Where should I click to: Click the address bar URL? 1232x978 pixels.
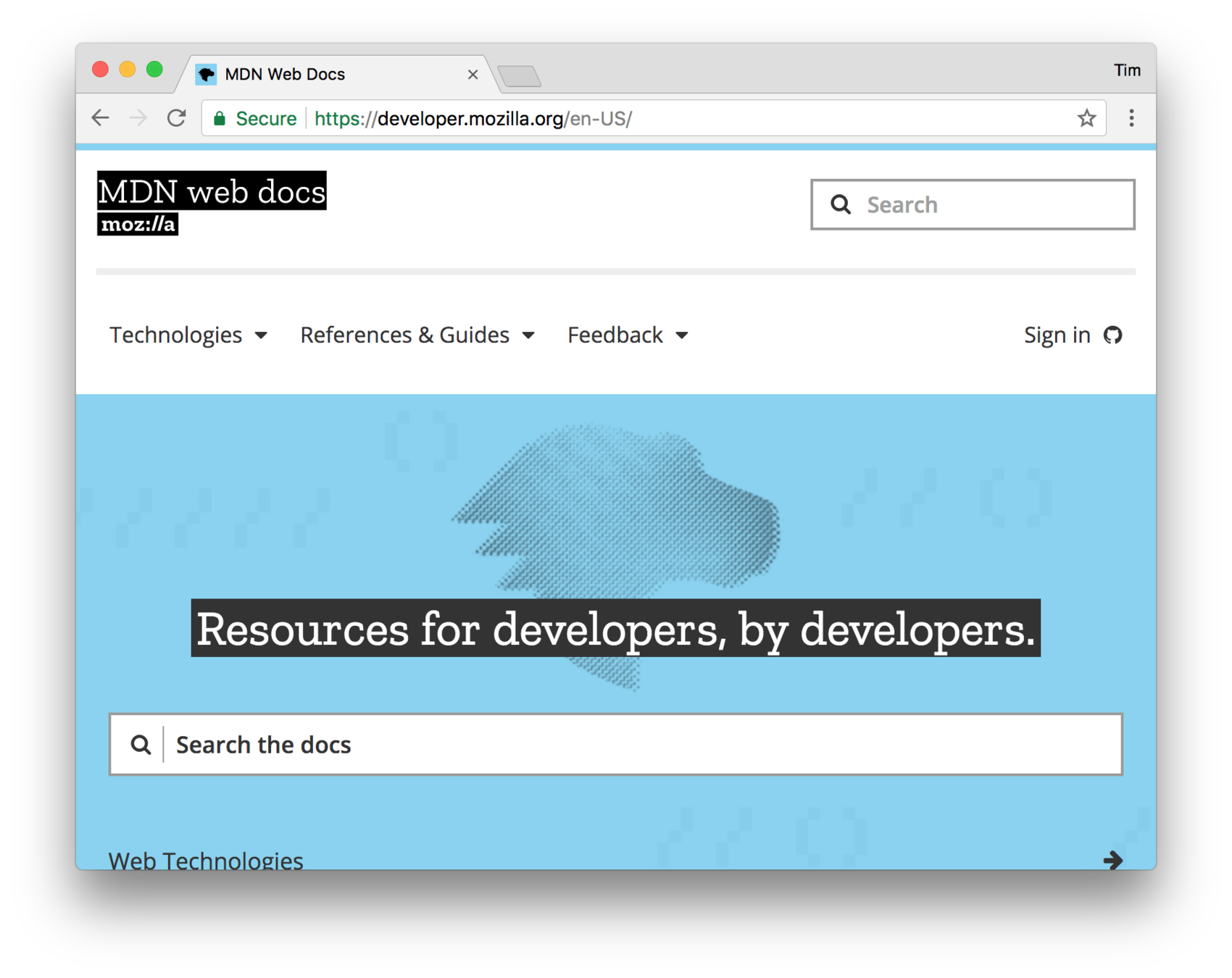(x=473, y=118)
